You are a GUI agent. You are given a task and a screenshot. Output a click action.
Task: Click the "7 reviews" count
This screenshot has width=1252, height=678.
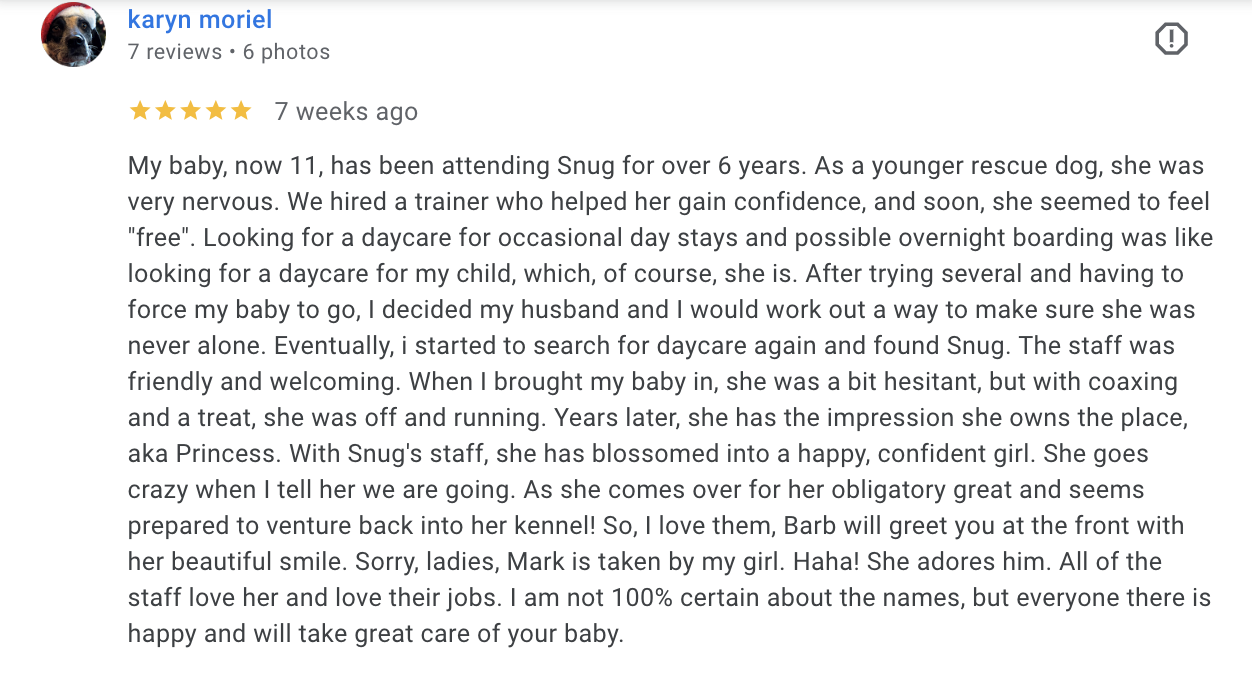175,52
